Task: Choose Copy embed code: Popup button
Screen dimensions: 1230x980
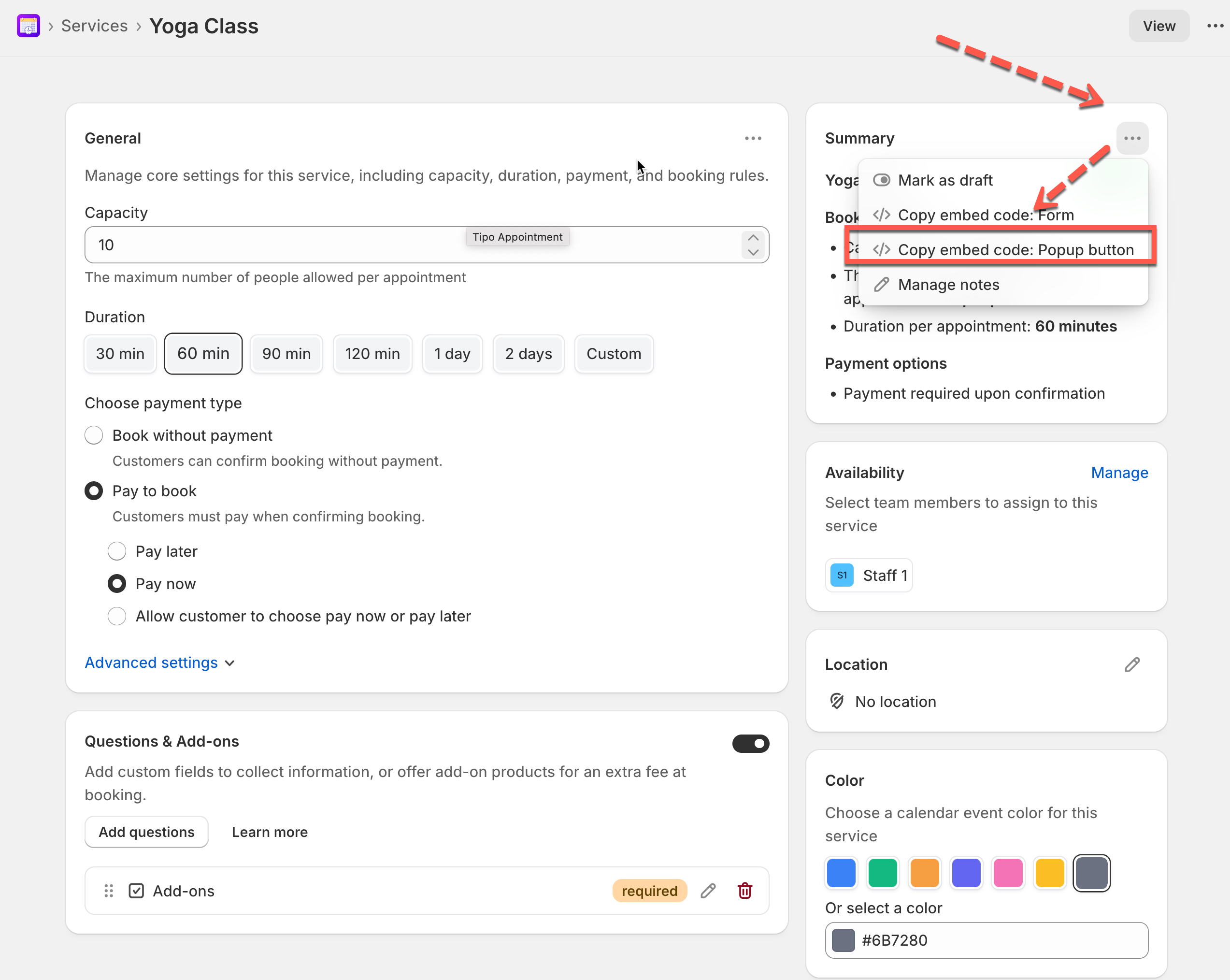Action: pyautogui.click(x=1015, y=249)
